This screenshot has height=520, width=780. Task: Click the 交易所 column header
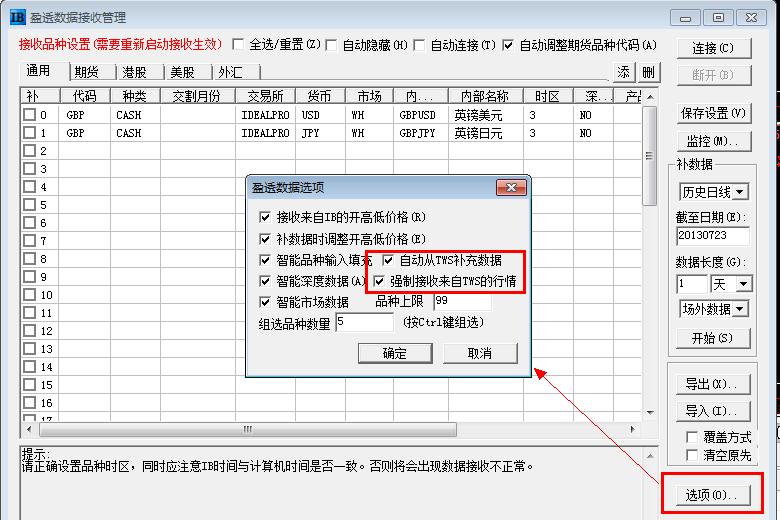(266, 96)
